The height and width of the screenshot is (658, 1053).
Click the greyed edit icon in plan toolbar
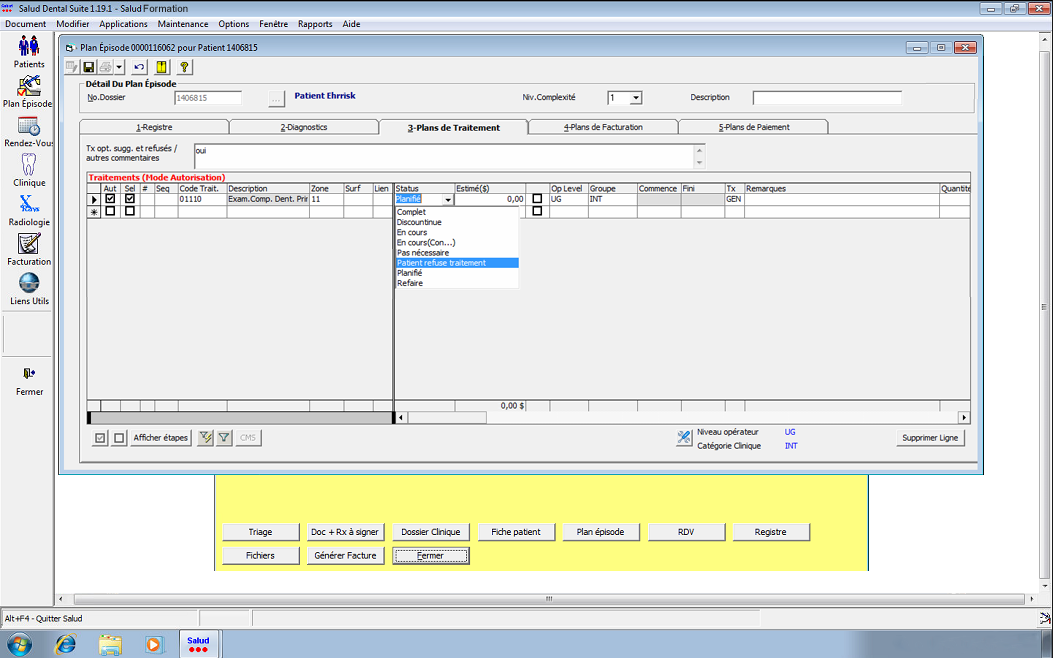[72, 67]
